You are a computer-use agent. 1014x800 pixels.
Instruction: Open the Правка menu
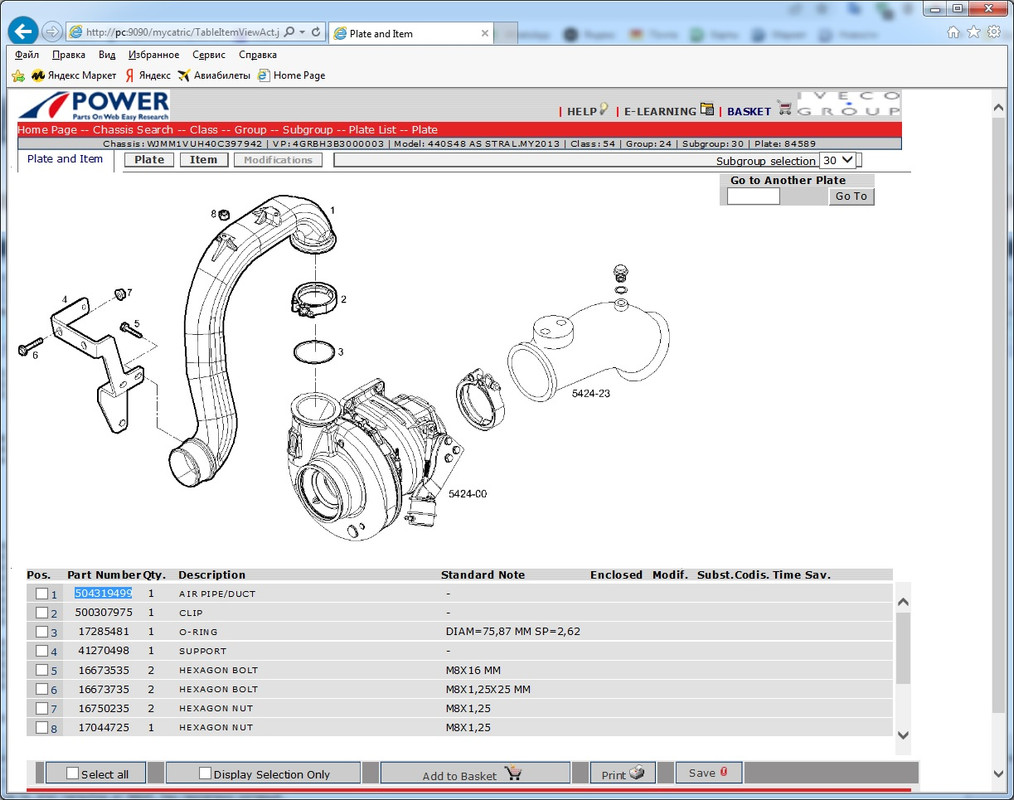point(69,55)
